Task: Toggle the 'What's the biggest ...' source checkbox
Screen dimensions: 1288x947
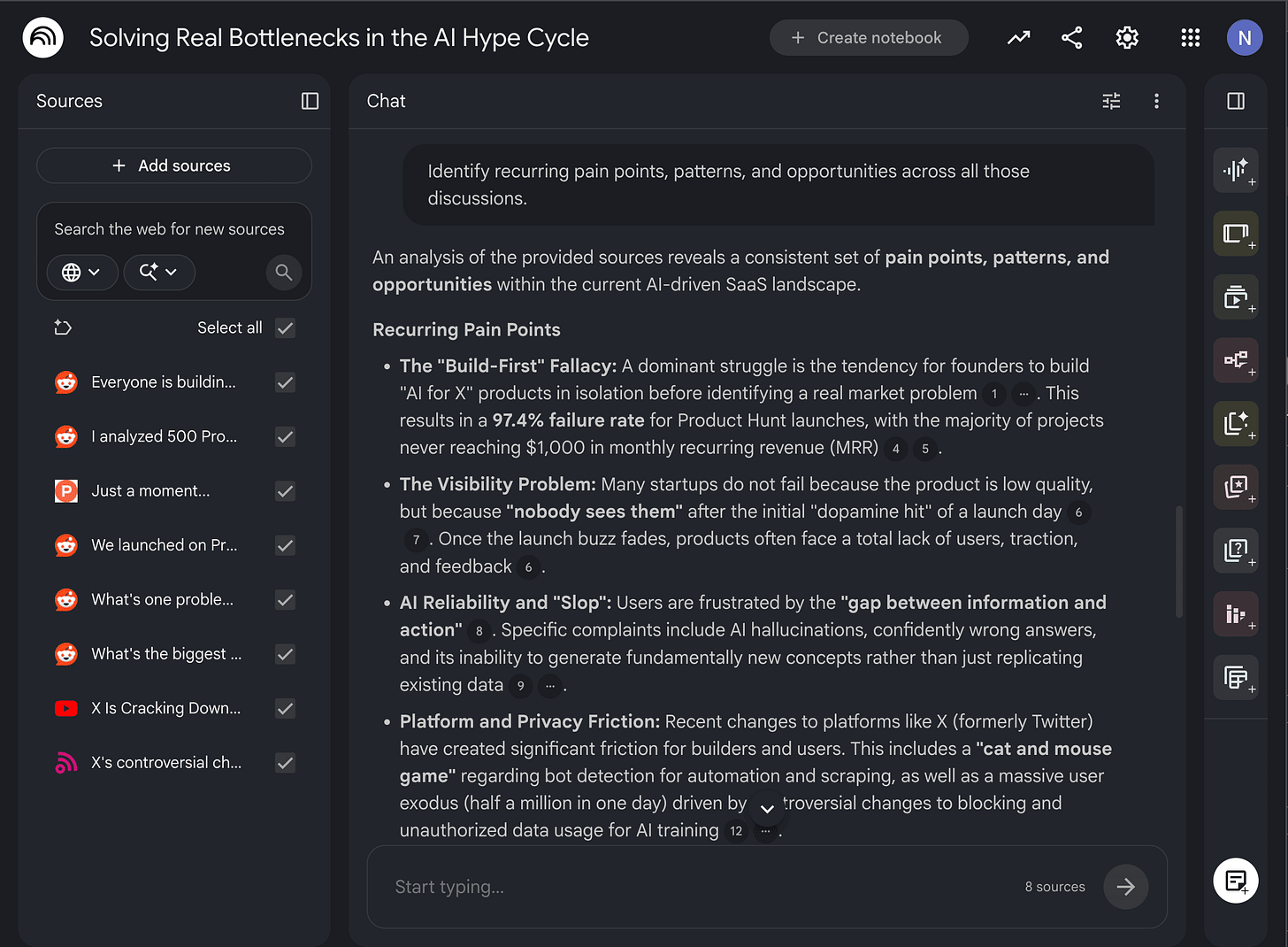Action: coord(285,654)
